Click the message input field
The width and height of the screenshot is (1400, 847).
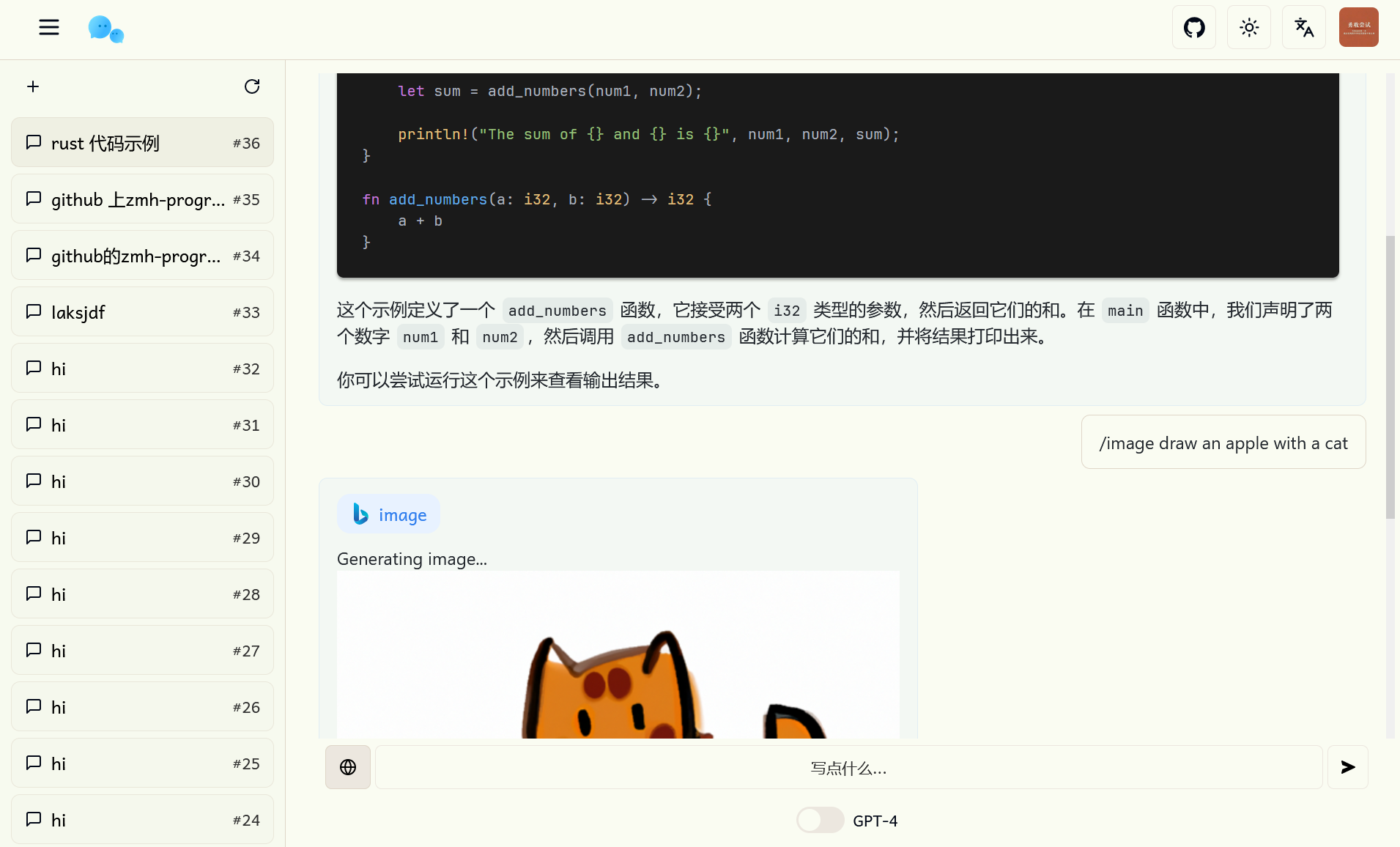tap(848, 767)
